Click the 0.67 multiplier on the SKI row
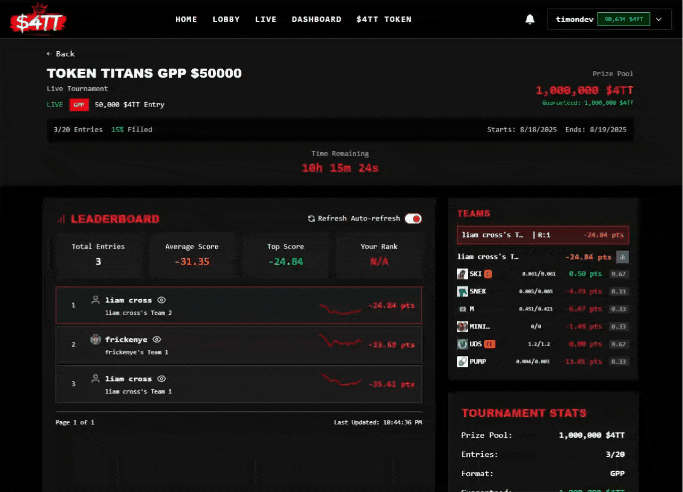 click(x=619, y=274)
